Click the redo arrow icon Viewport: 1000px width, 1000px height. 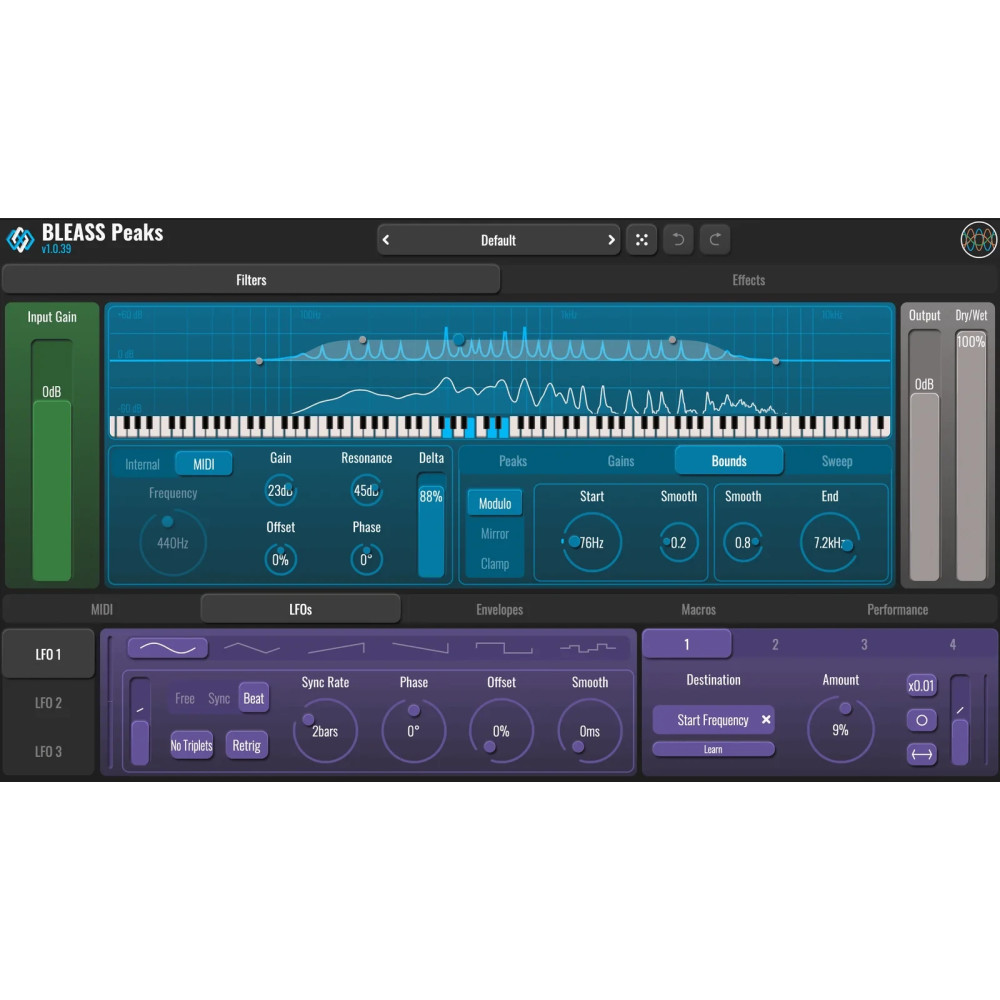coord(715,240)
